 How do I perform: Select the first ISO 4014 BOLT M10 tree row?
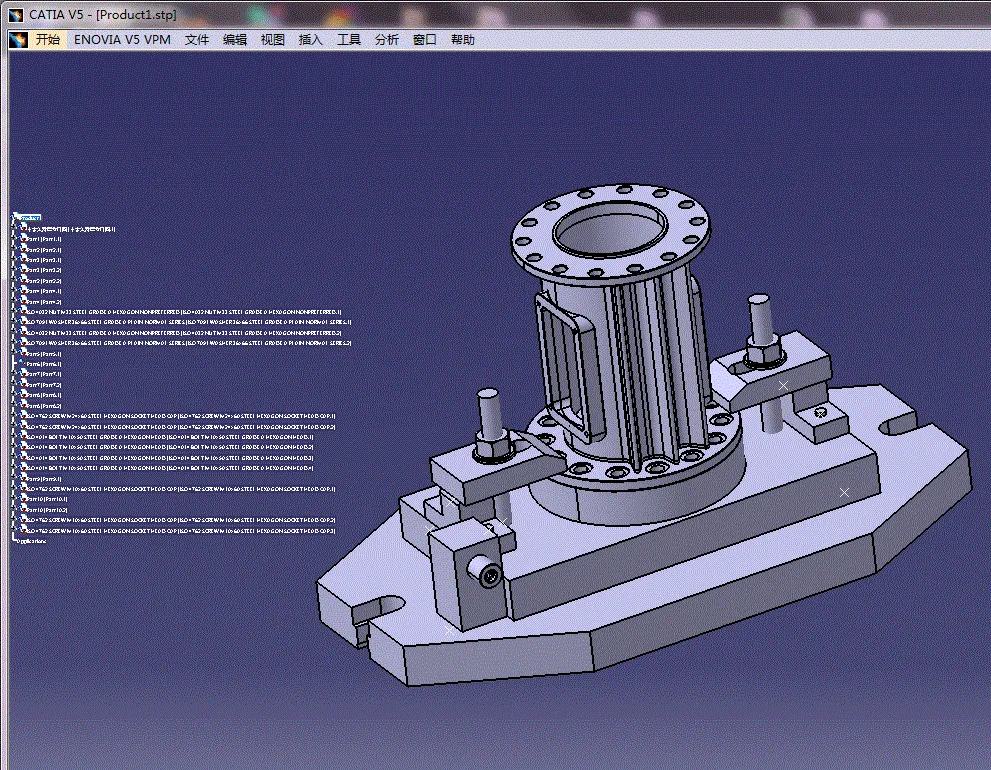pyautogui.click(x=171, y=437)
